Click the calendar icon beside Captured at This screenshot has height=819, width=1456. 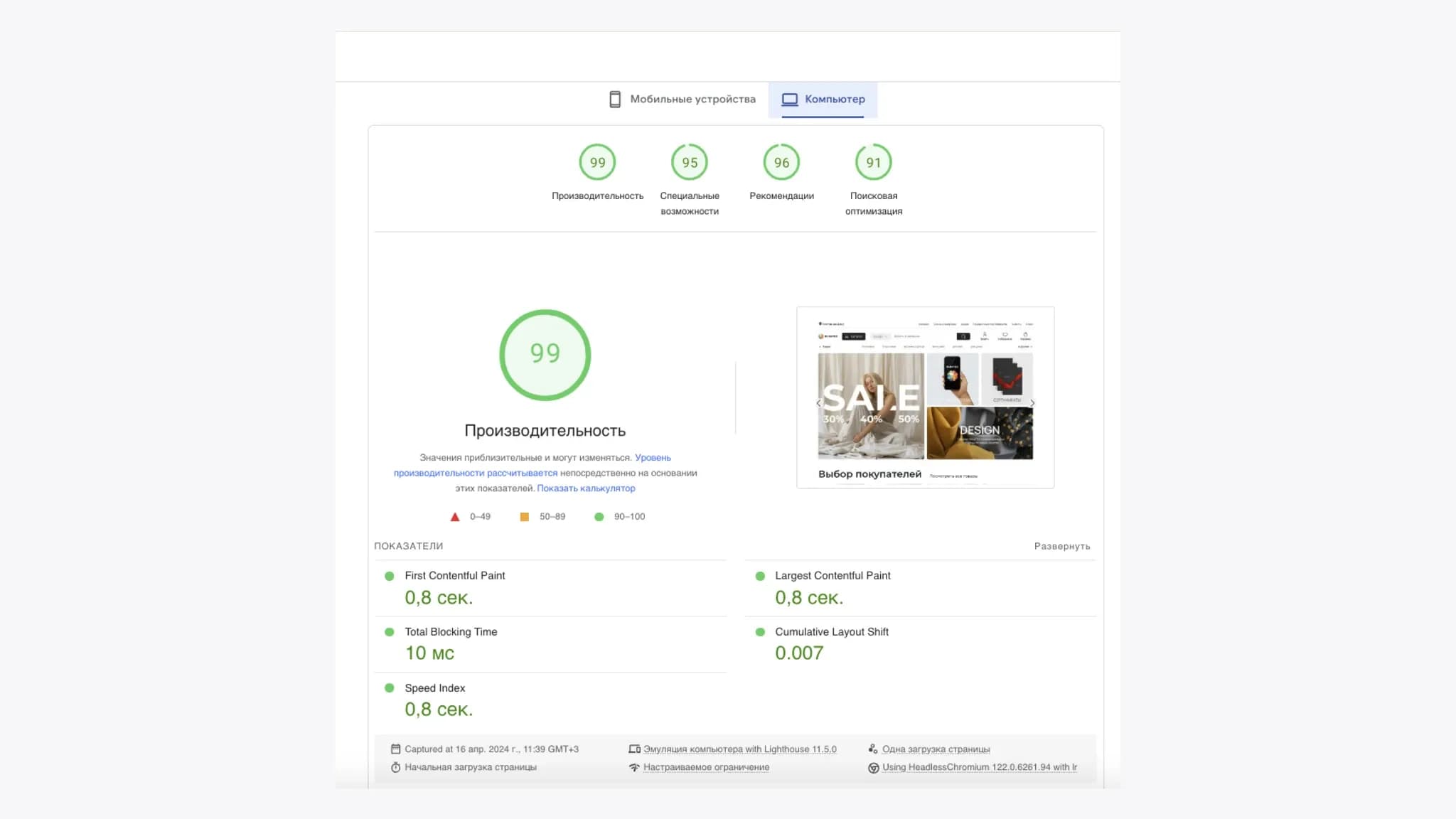[395, 749]
